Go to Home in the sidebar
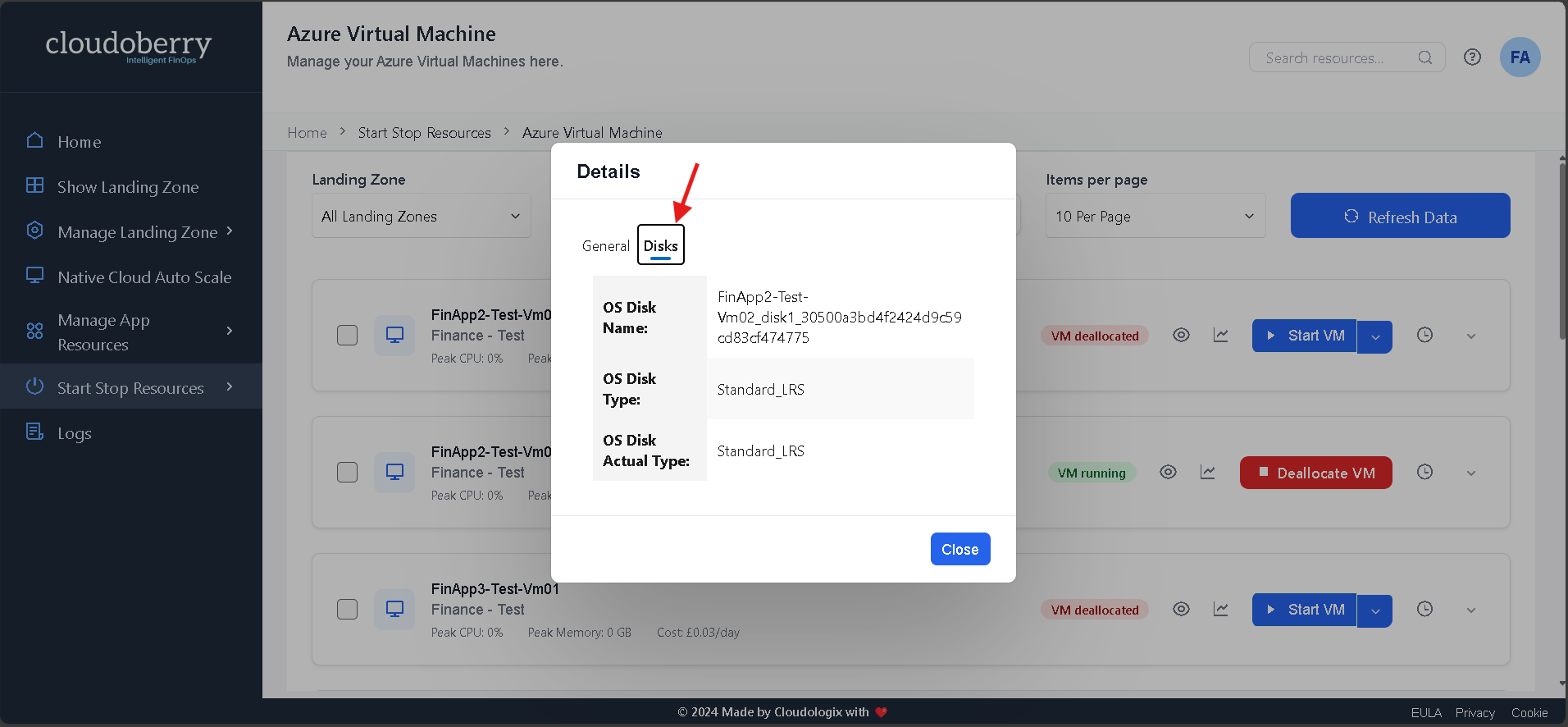1568x727 pixels. 80,142
